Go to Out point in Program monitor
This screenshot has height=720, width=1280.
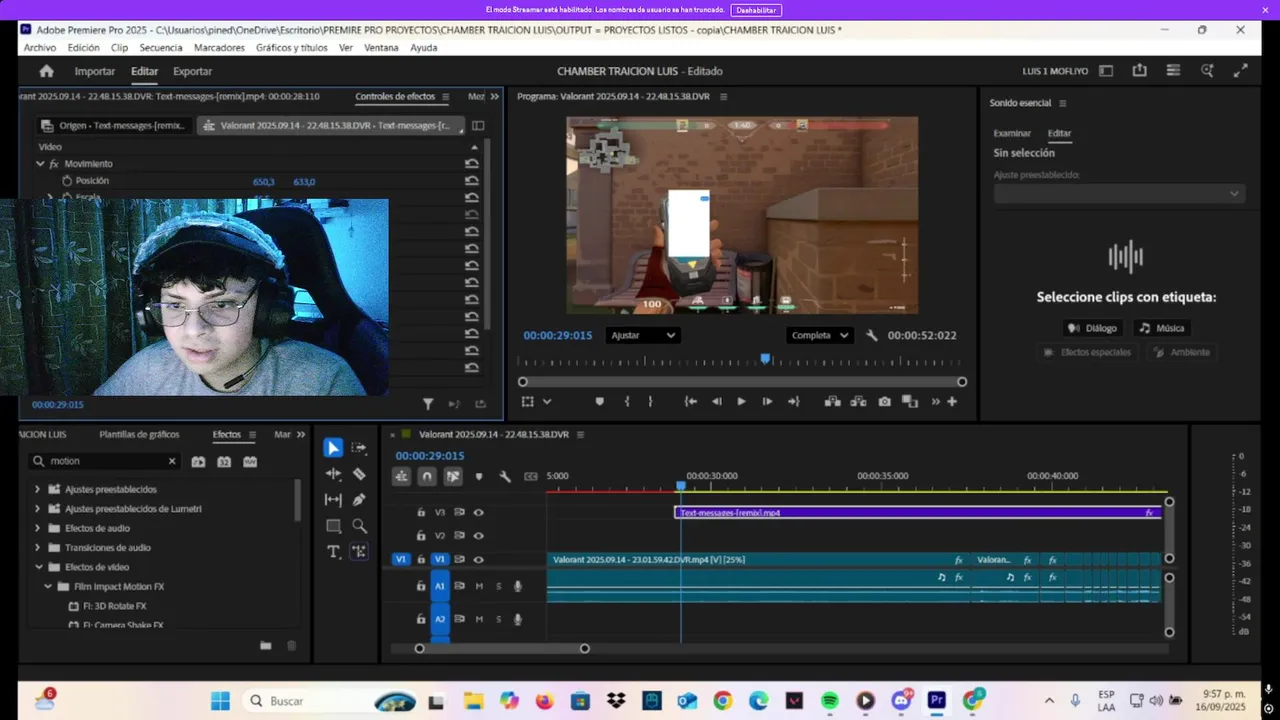pyautogui.click(x=794, y=402)
